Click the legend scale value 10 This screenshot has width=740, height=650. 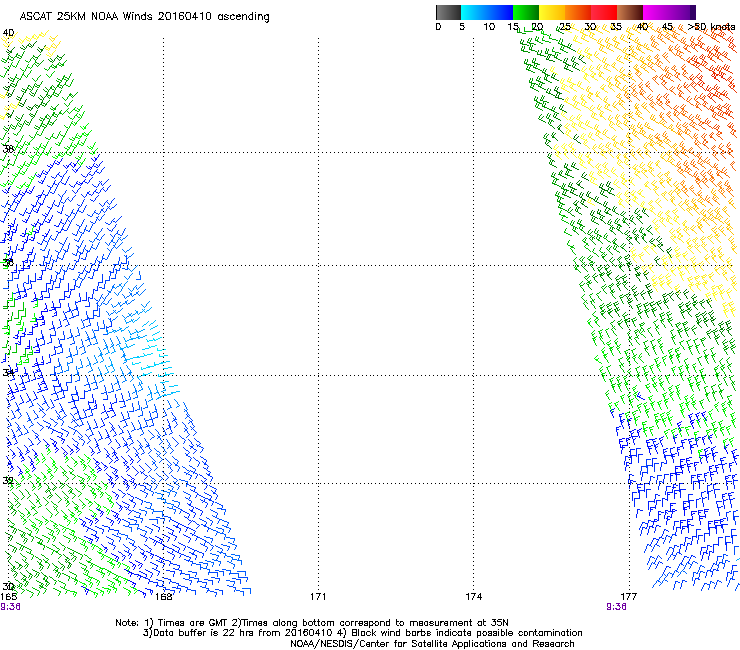pos(489,27)
